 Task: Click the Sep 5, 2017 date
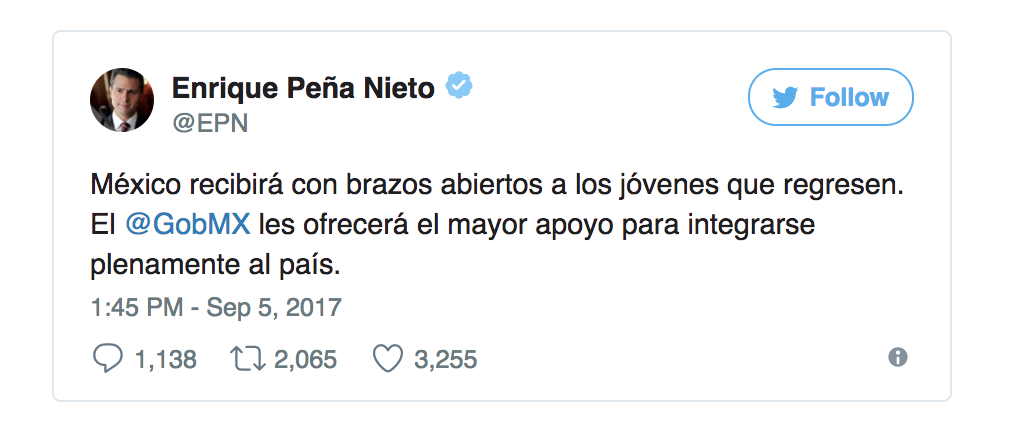pyautogui.click(x=274, y=307)
